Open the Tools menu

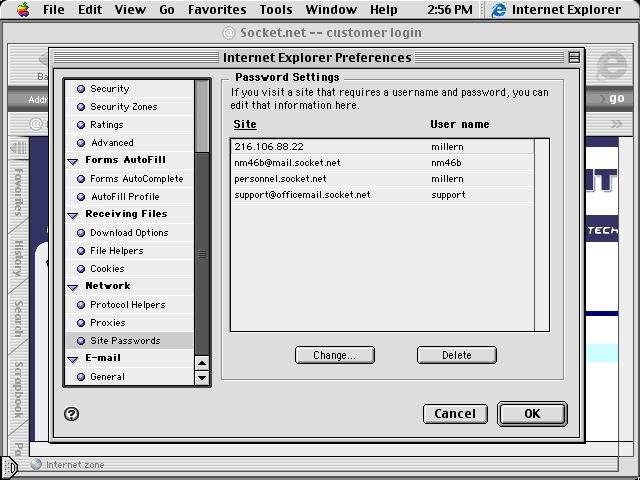(x=276, y=9)
